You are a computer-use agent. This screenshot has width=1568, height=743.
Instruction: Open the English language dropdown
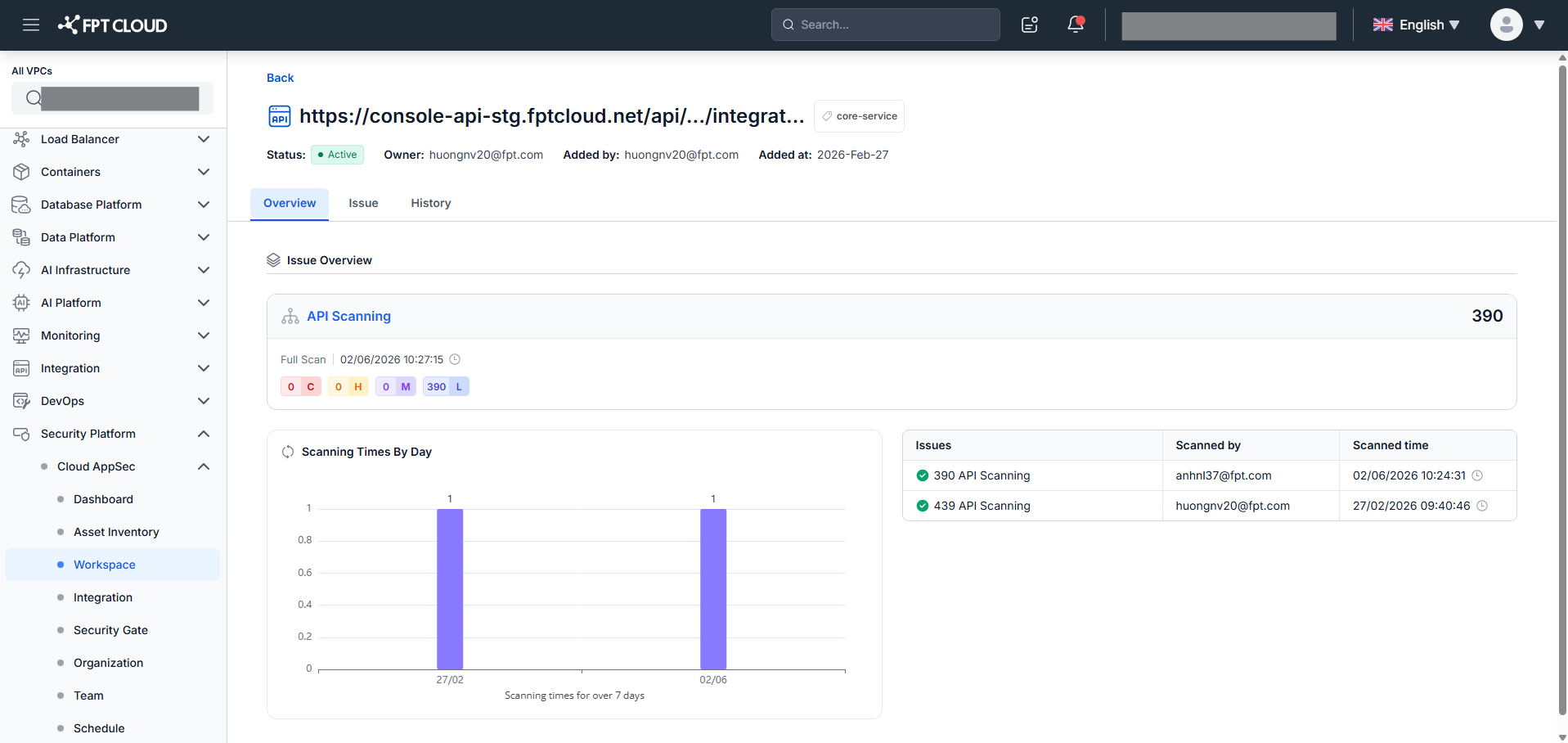coord(1417,25)
